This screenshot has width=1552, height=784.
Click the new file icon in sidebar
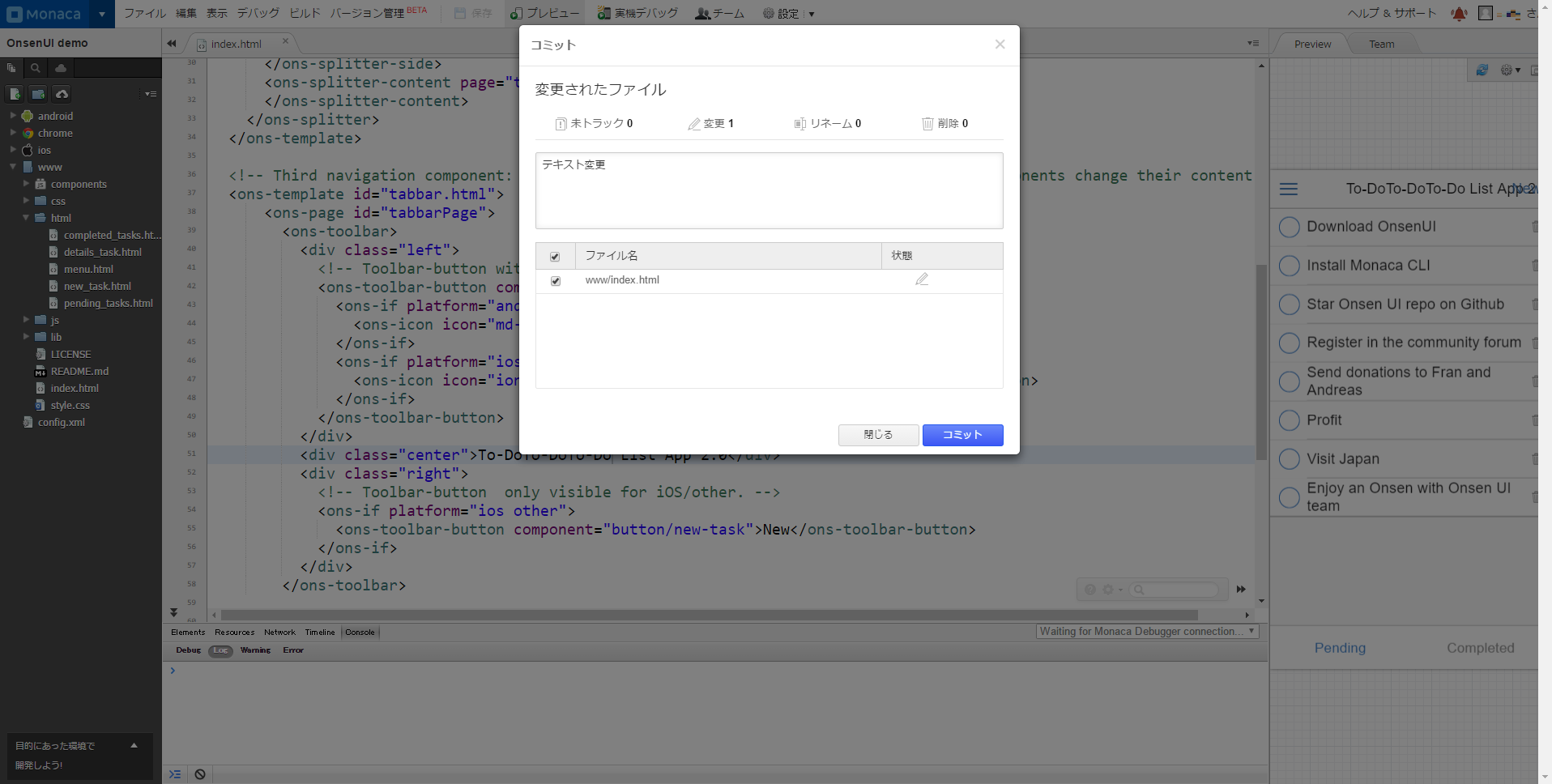(15, 94)
